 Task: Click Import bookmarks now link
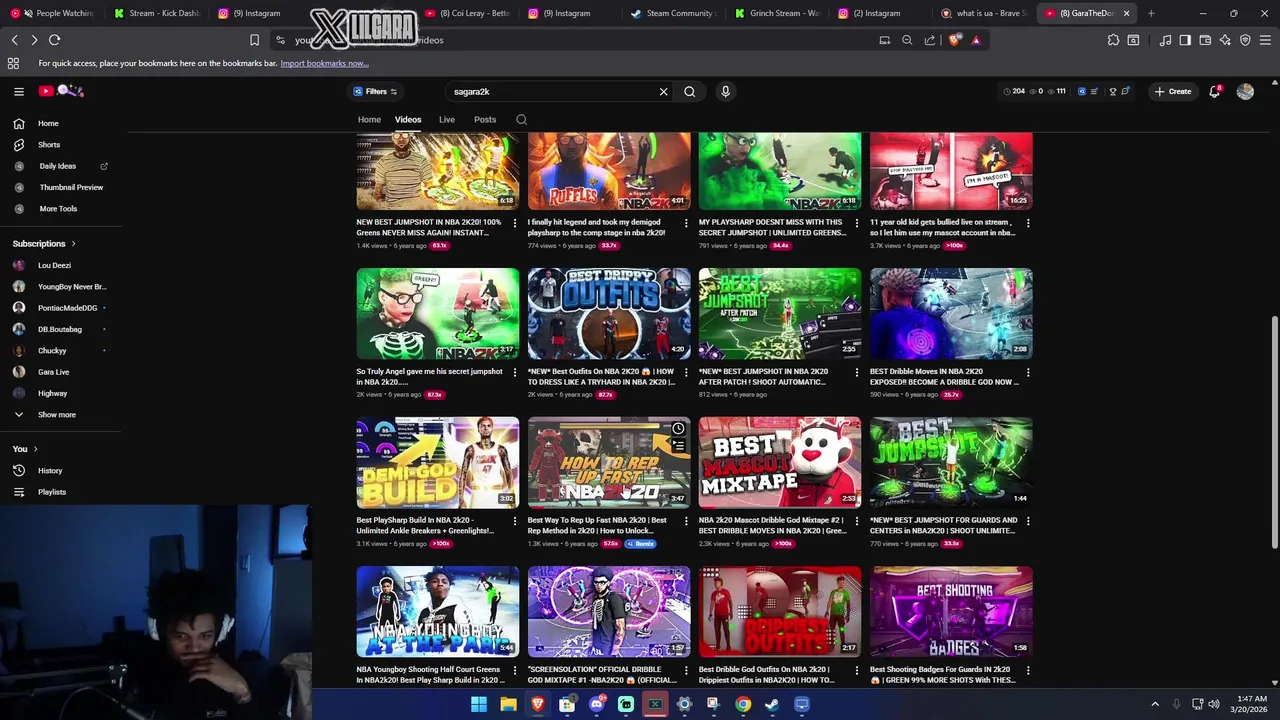[x=324, y=63]
